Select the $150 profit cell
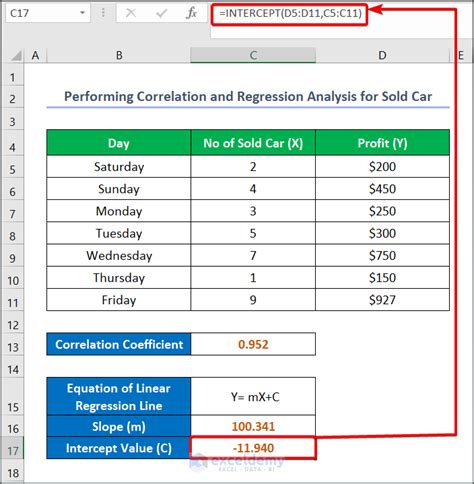Viewport: 474px width, 484px height. click(382, 277)
